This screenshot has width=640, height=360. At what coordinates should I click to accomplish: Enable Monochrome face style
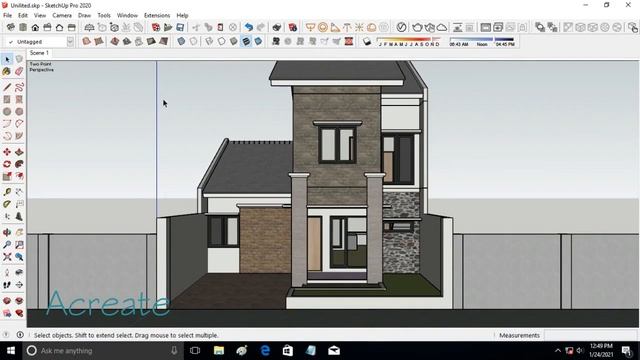point(258,41)
